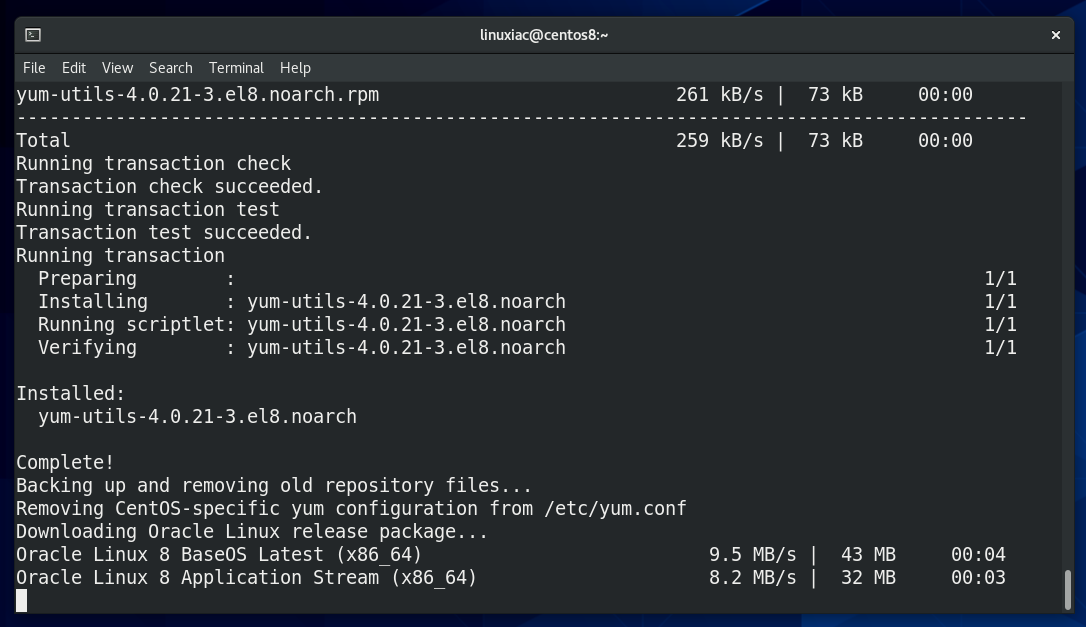The image size is (1086, 627).
Task: Click "00:00" in the Total row
Action: click(x=945, y=141)
